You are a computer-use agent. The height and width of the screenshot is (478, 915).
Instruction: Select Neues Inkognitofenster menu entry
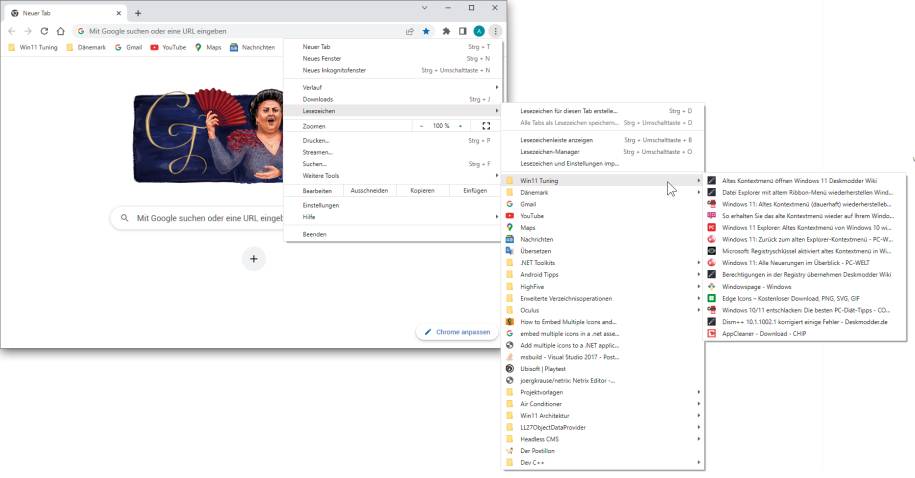point(395,70)
